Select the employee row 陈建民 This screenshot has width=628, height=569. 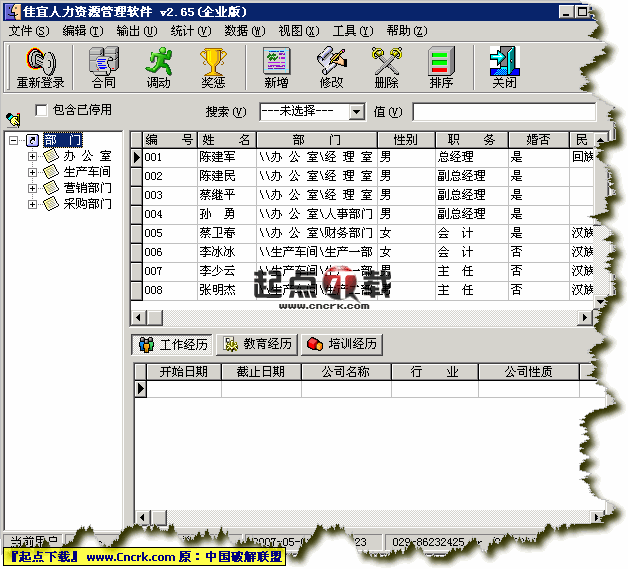click(x=362, y=176)
